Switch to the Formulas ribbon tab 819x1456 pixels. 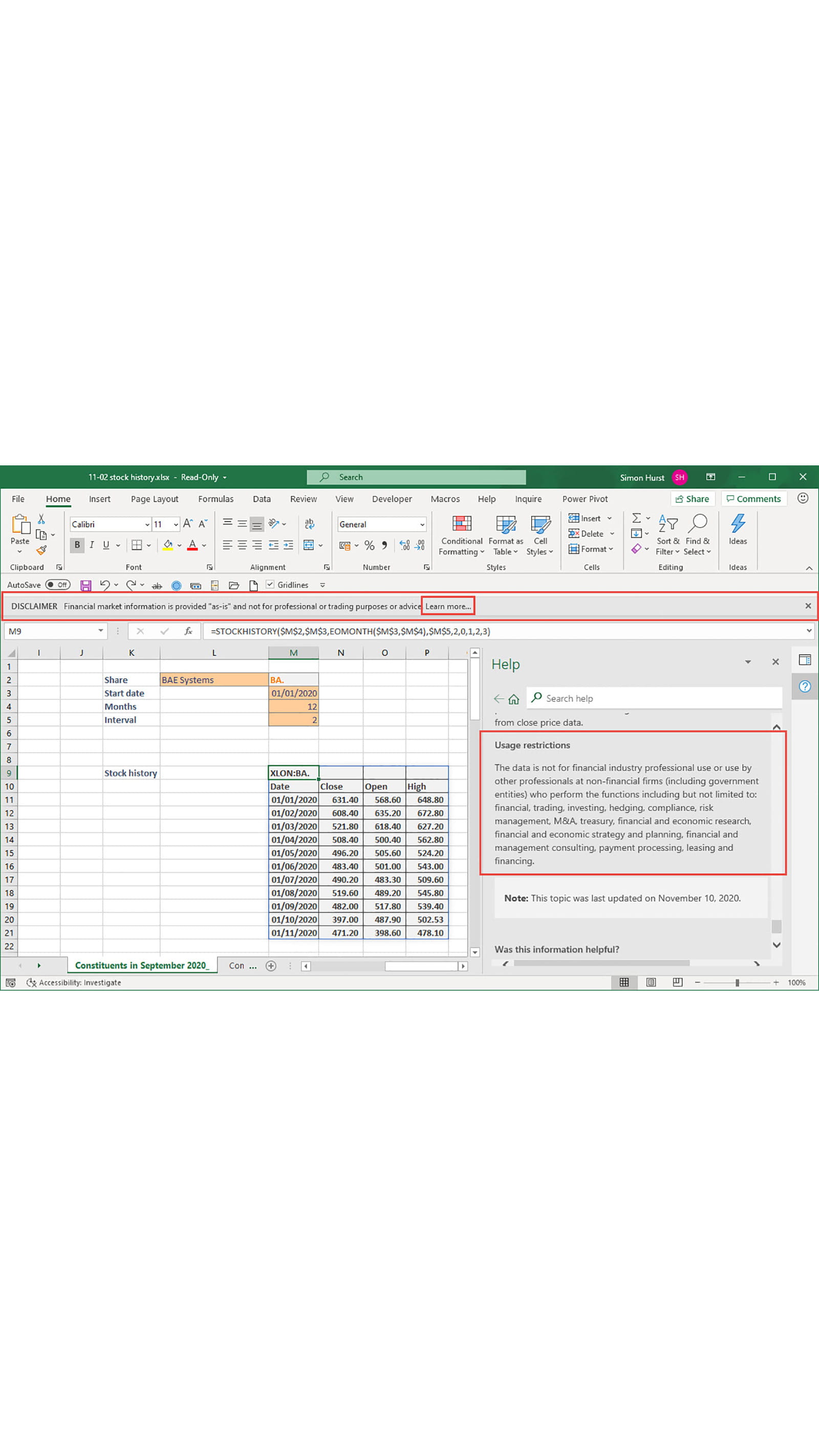click(215, 499)
